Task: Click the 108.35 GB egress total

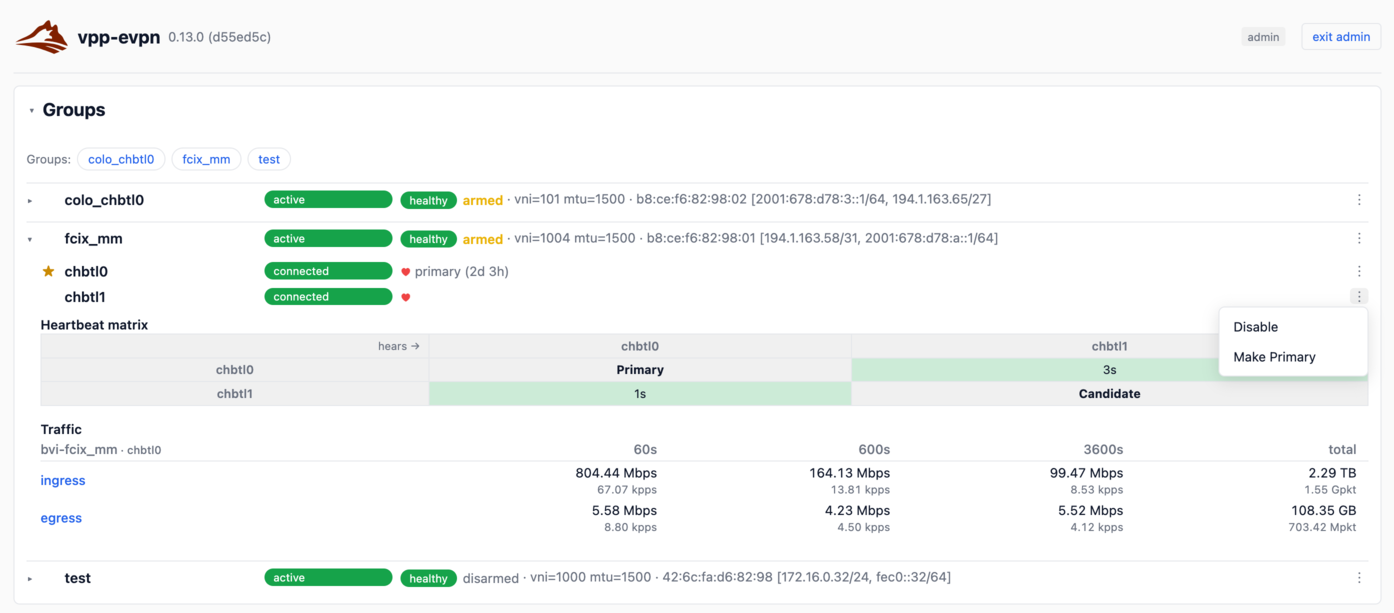Action: pyautogui.click(x=1322, y=511)
